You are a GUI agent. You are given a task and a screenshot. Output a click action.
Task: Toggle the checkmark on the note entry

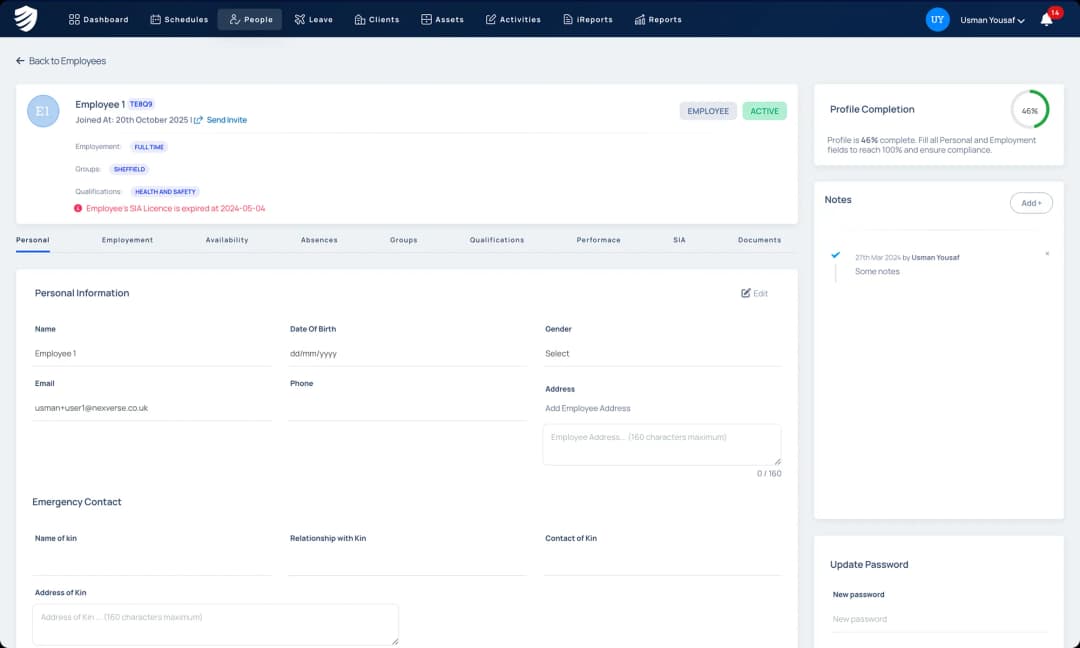click(x=836, y=255)
